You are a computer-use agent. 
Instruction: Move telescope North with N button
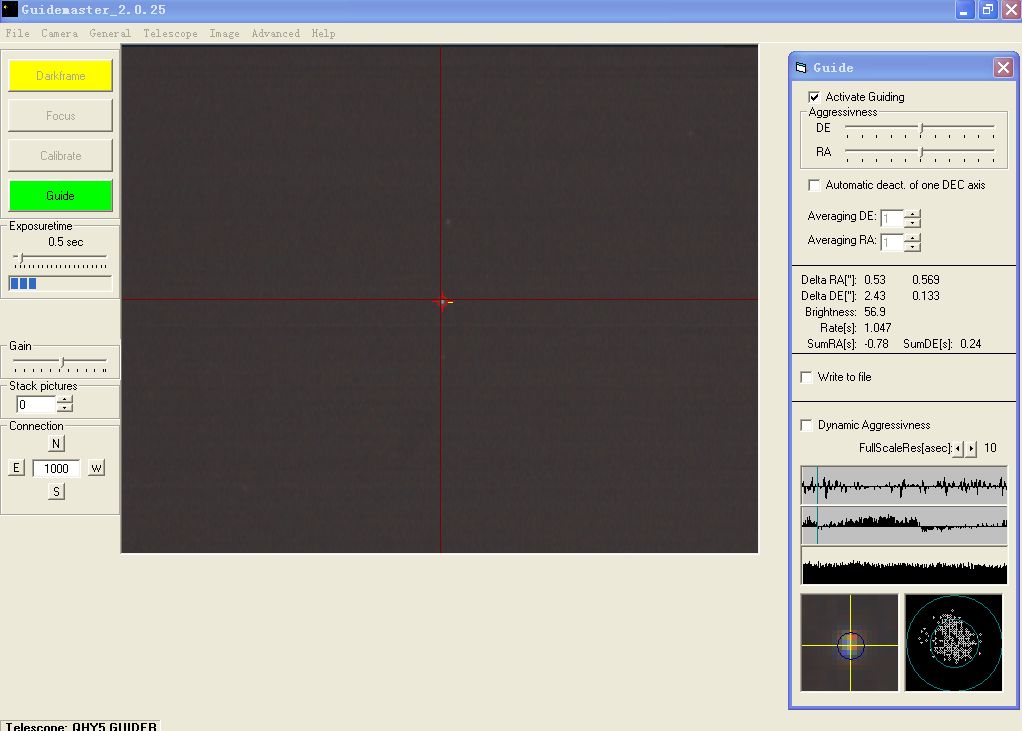coord(56,444)
